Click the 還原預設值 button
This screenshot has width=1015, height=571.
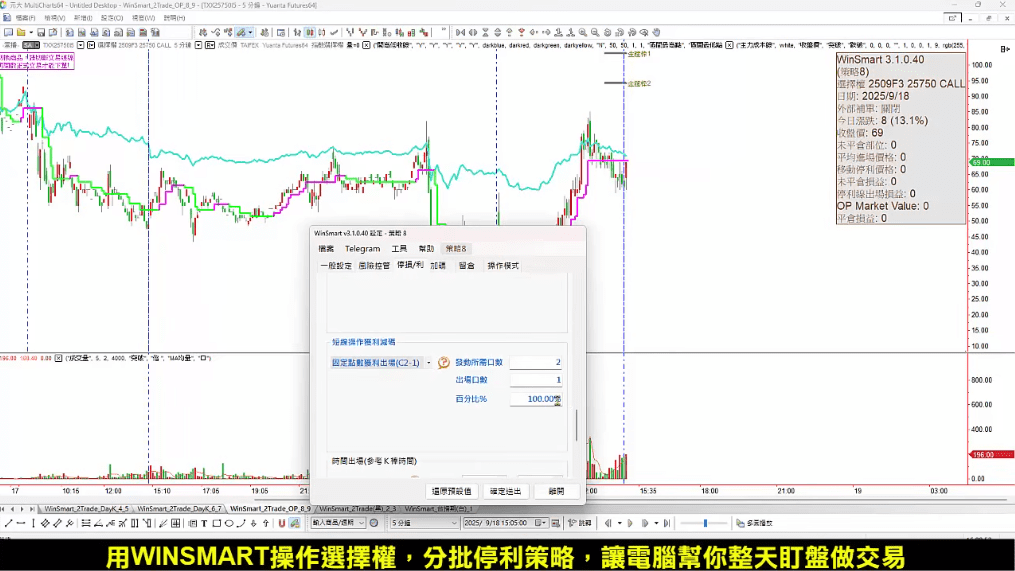(451, 491)
